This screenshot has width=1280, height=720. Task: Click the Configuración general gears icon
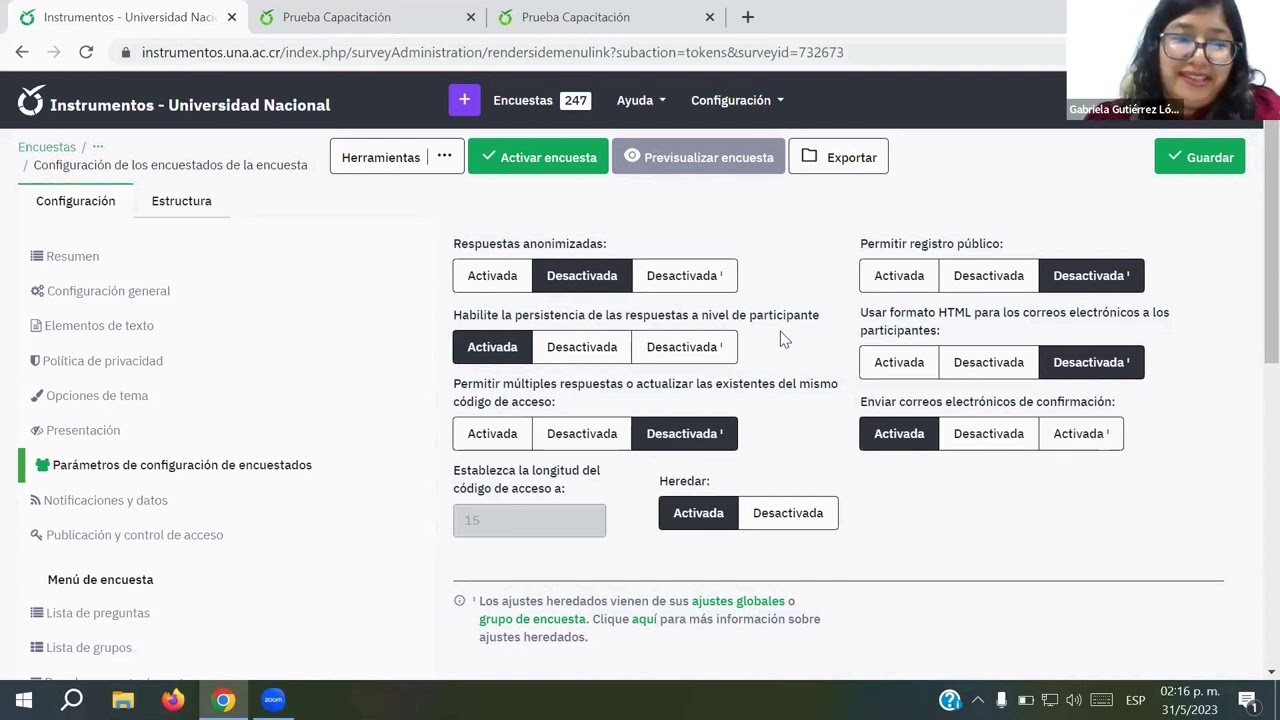(x=37, y=291)
